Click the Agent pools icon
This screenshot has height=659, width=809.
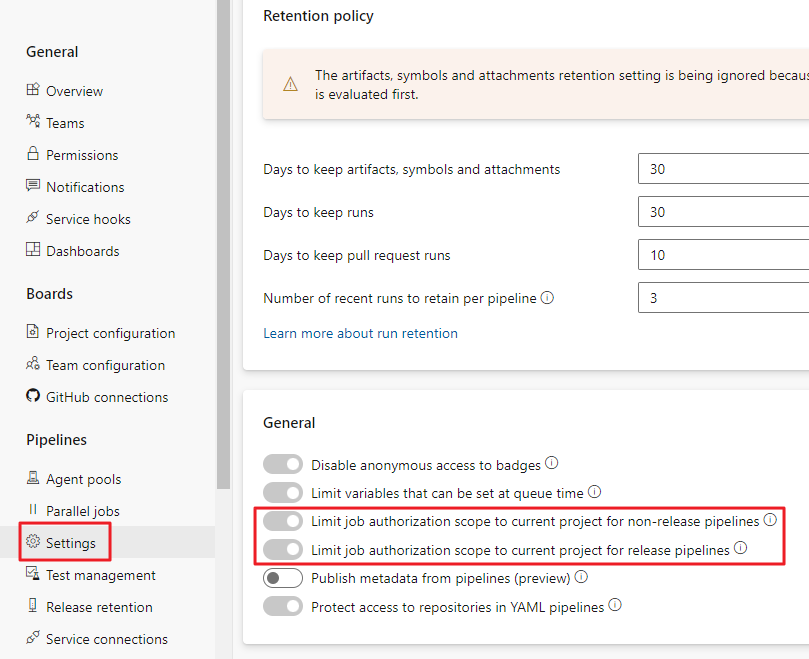click(x=33, y=478)
